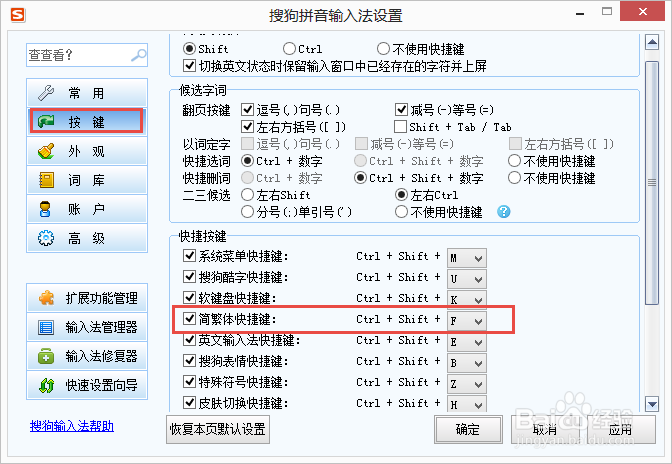Click 恢复本页默认设置 button

218,429
